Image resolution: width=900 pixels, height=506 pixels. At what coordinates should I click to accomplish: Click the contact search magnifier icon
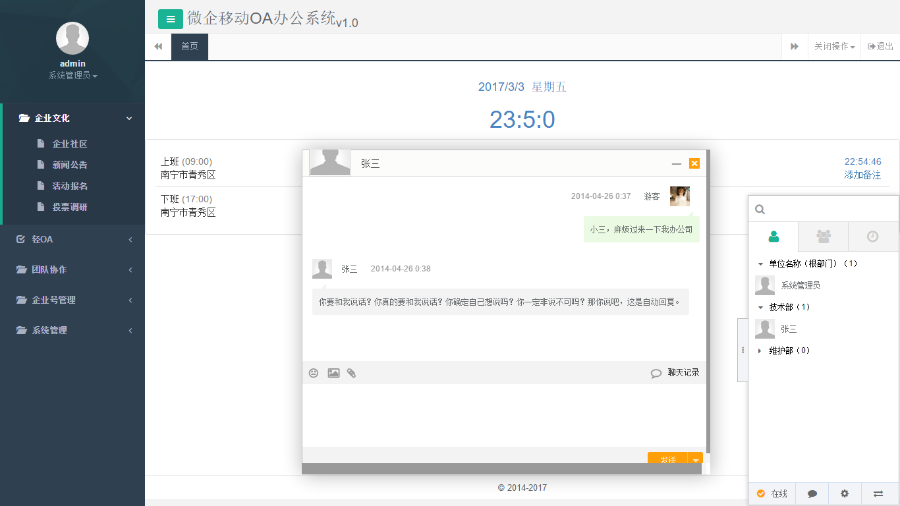(760, 209)
